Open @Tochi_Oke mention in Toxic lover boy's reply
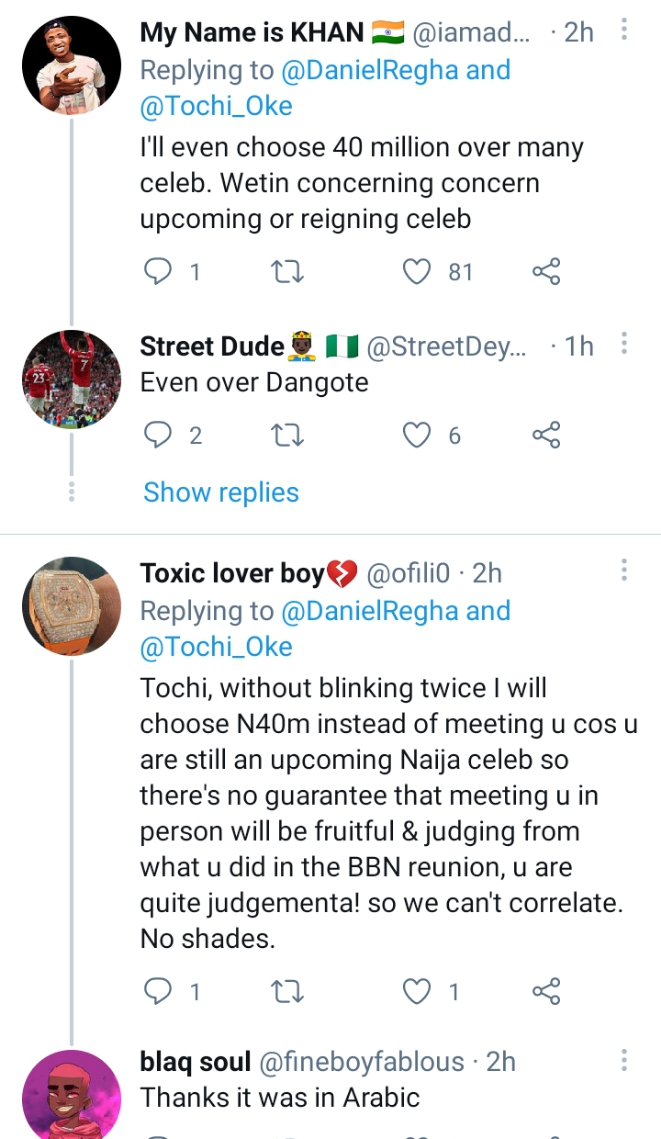Image resolution: width=661 pixels, height=1139 pixels. 216,647
